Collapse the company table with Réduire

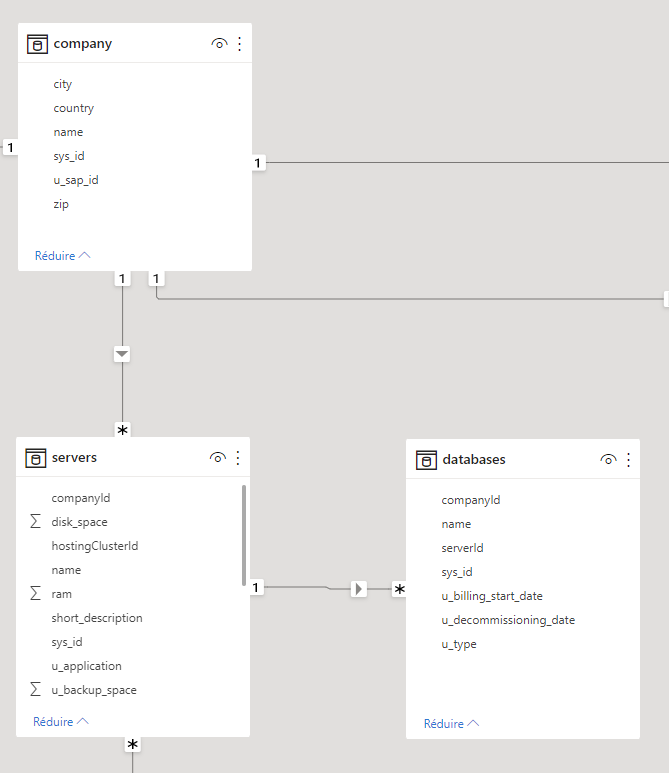point(62,255)
